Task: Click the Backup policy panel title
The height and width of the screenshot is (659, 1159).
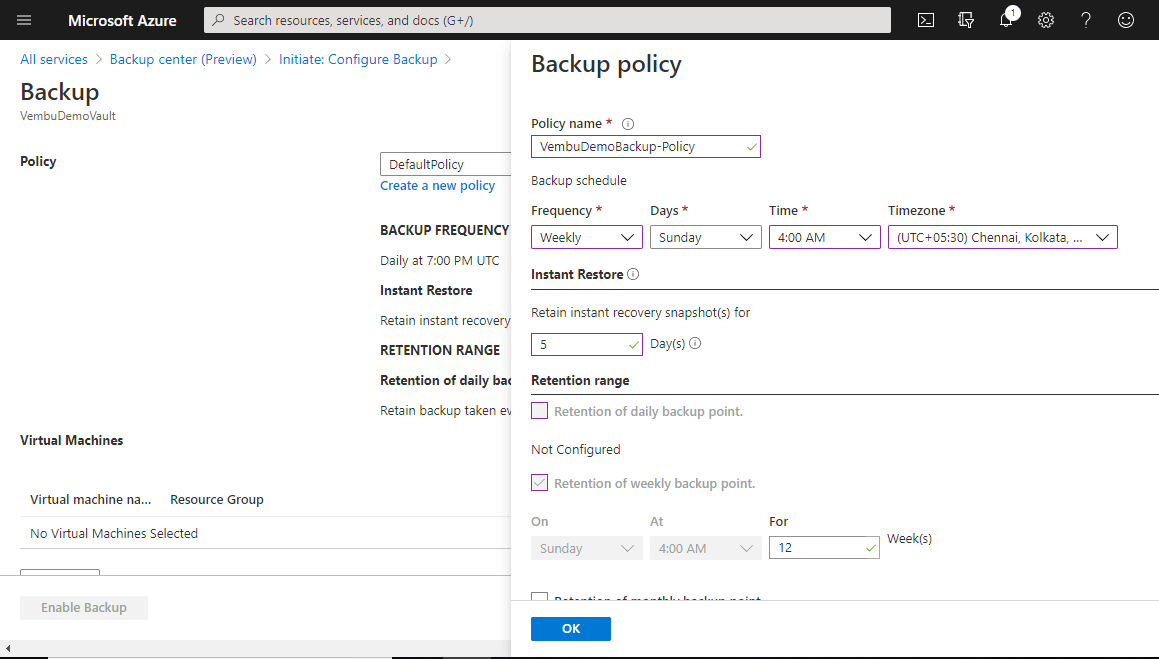Action: coord(606,64)
